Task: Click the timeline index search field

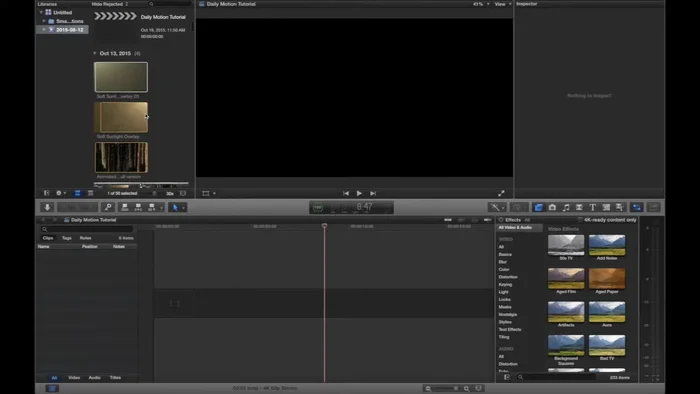Action: click(87, 229)
